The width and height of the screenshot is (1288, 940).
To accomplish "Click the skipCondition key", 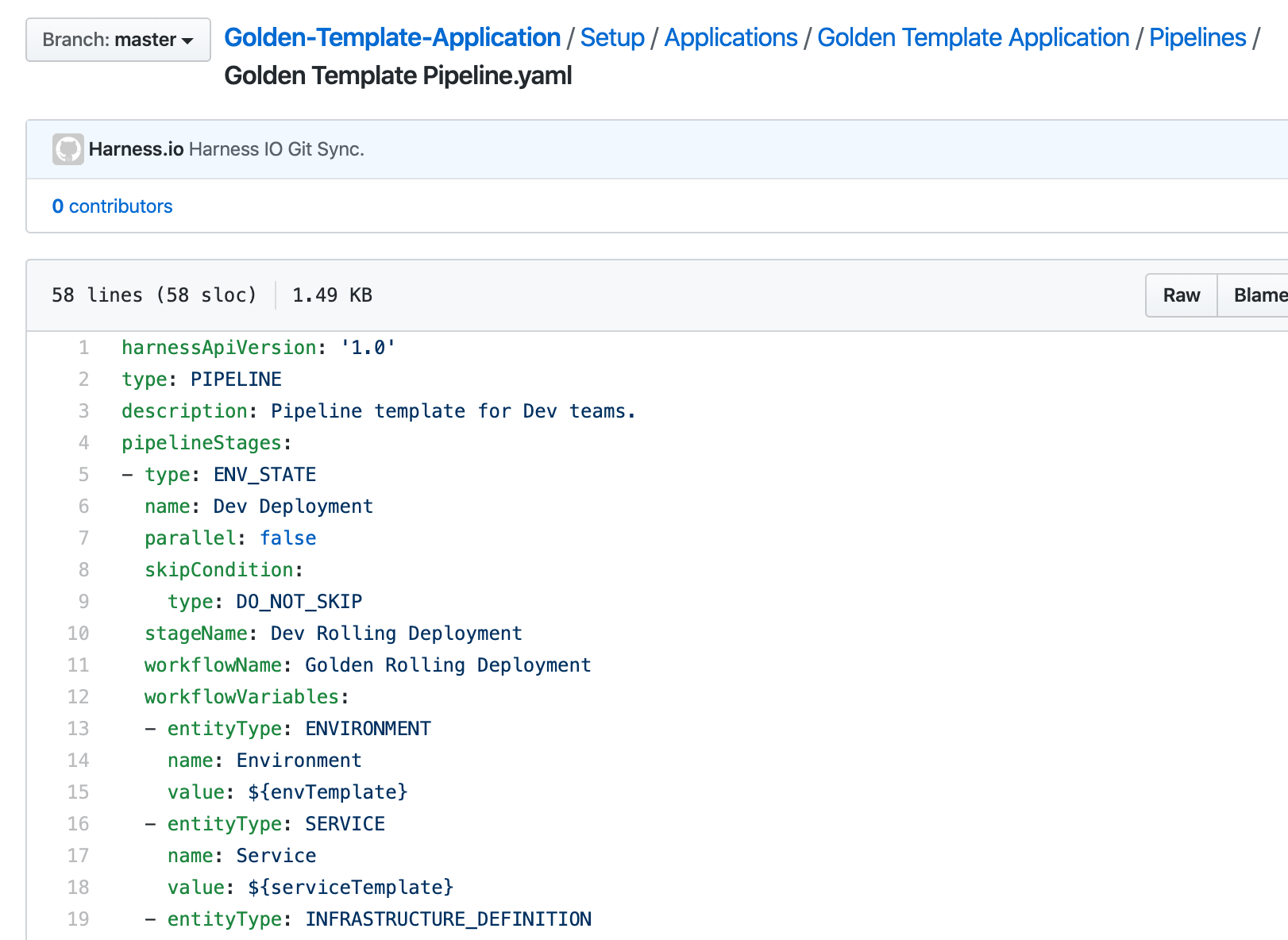I will [x=219, y=570].
